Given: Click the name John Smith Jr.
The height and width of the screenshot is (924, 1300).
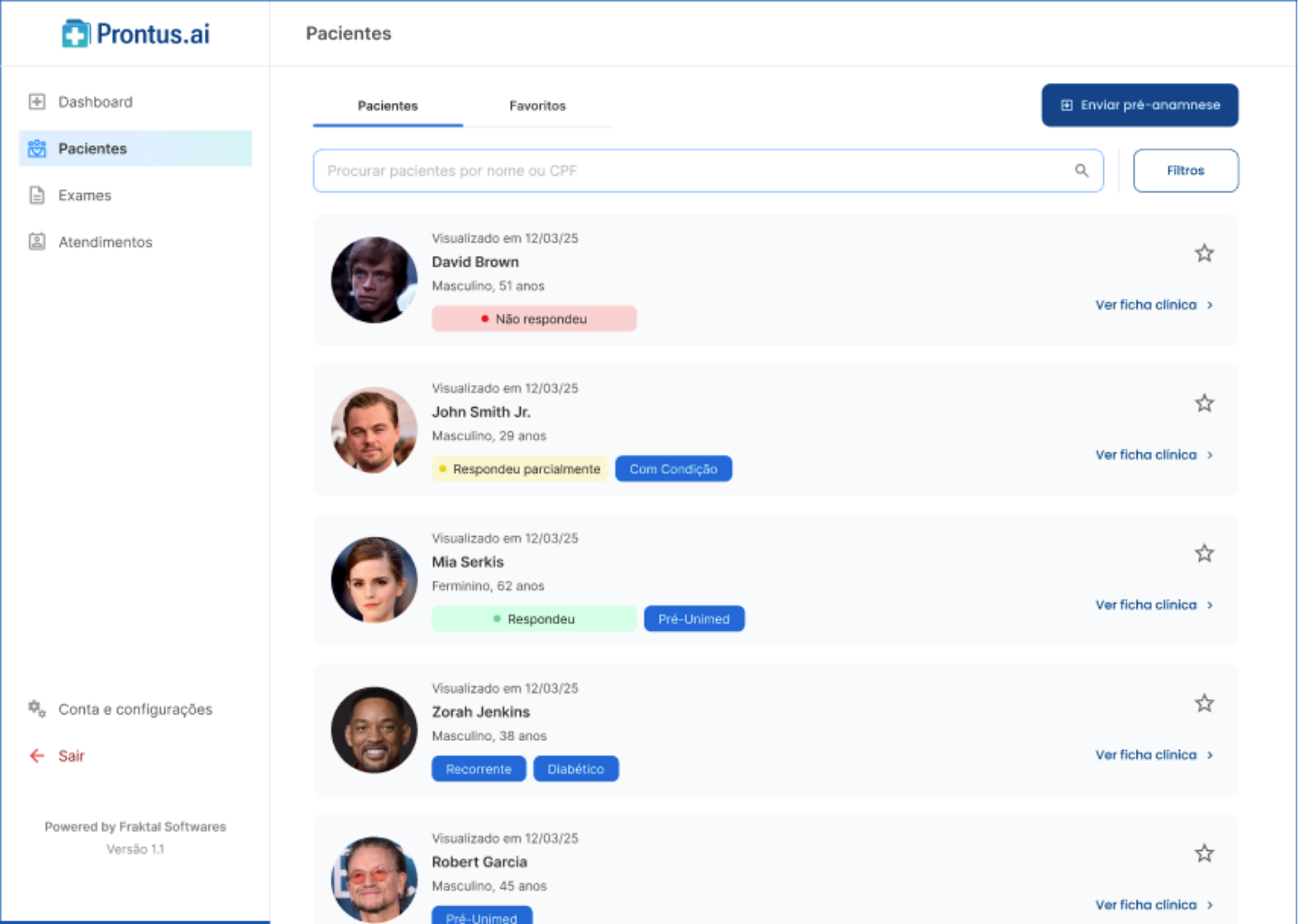Looking at the screenshot, I should pos(481,411).
